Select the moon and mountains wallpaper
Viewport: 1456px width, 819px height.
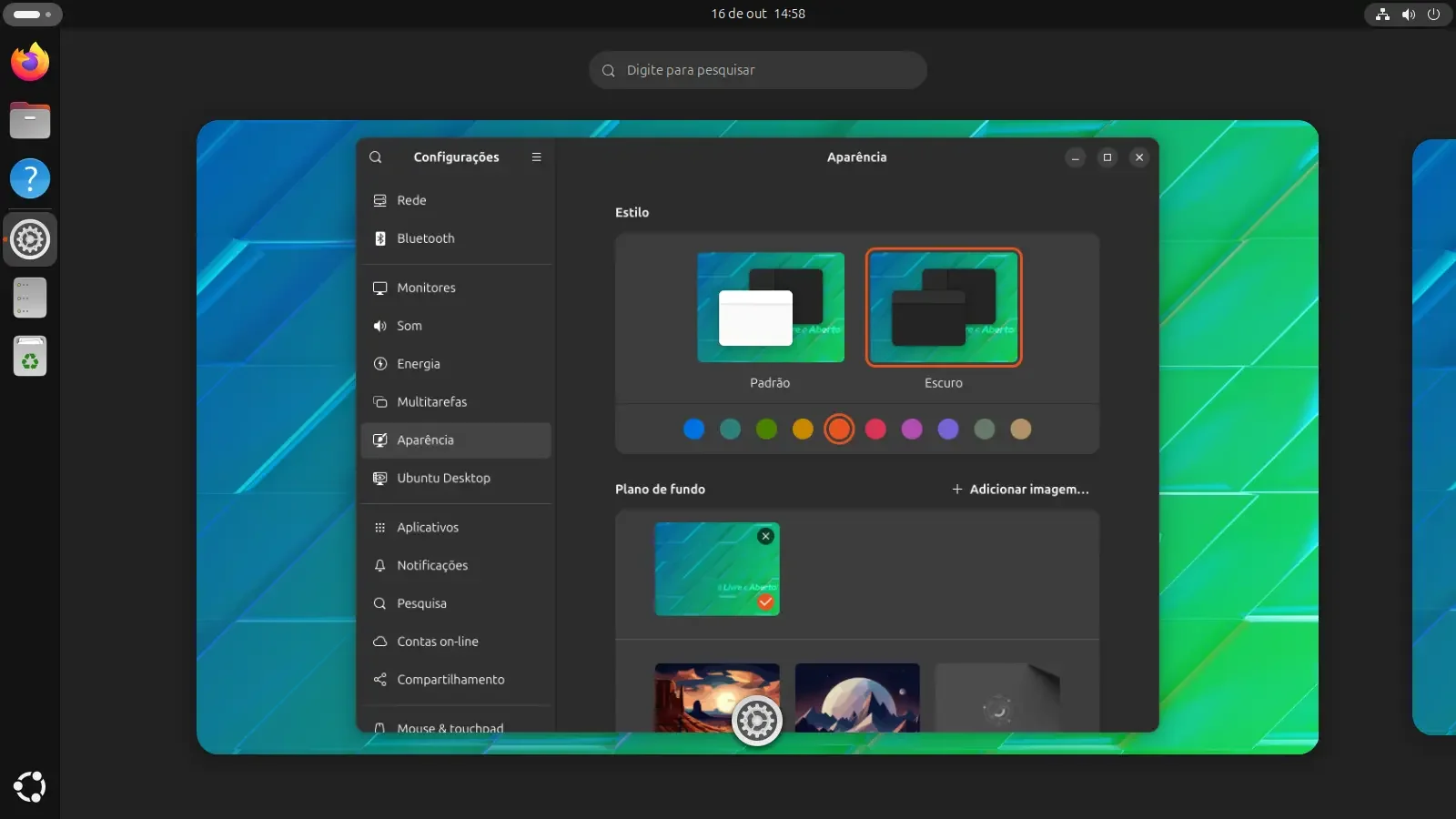857,697
